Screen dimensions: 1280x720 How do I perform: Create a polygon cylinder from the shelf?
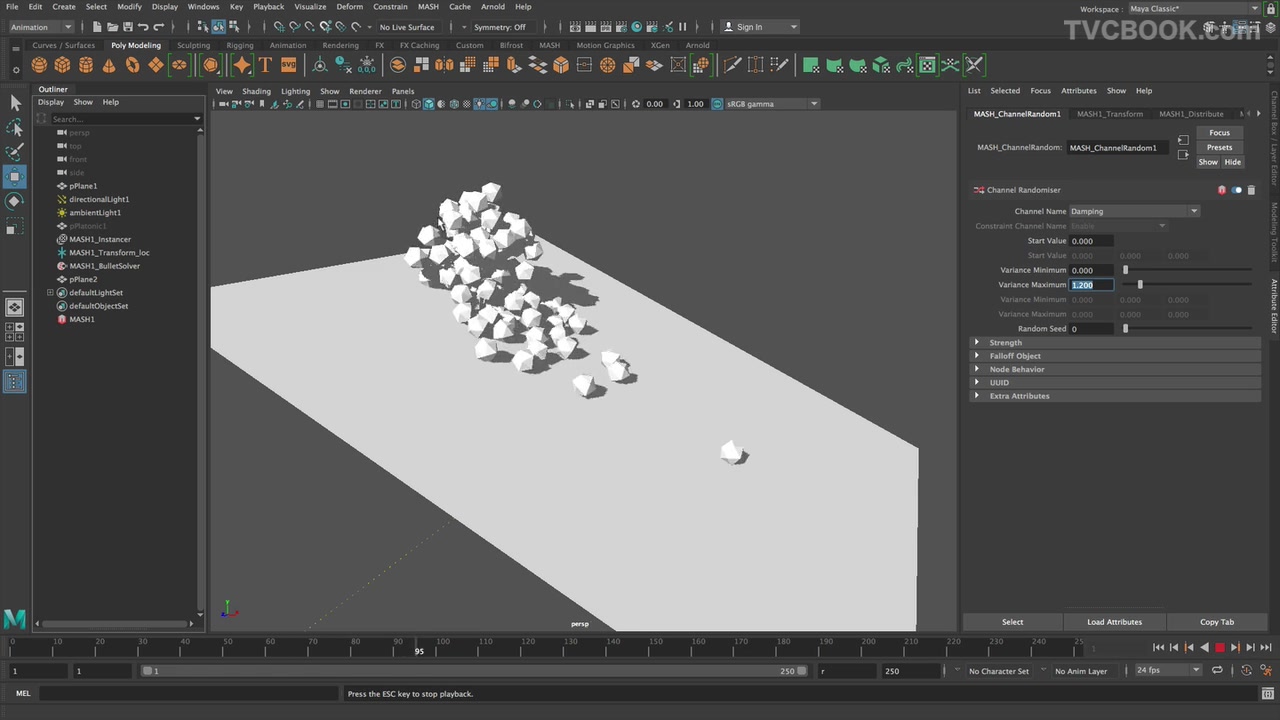tap(86, 65)
